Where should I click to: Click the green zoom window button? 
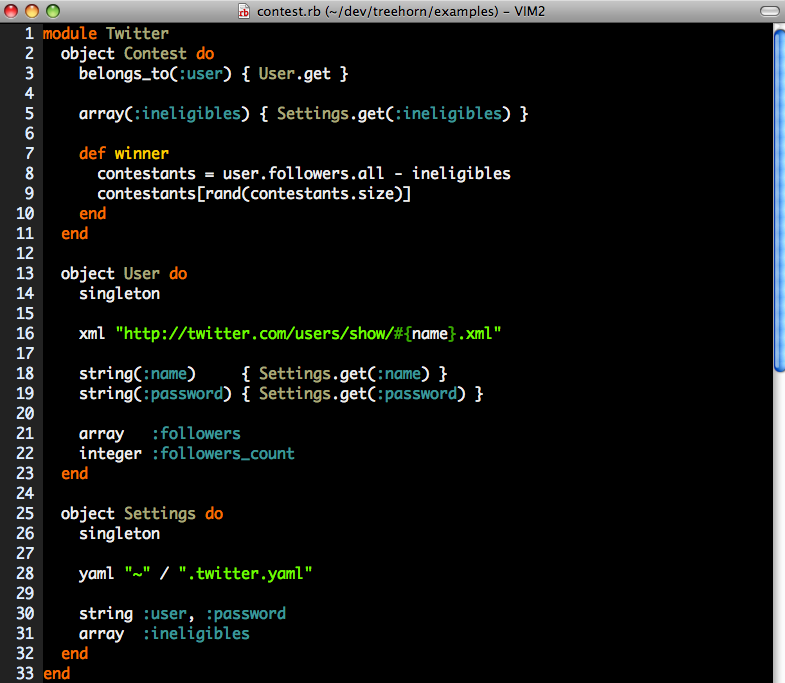53,11
